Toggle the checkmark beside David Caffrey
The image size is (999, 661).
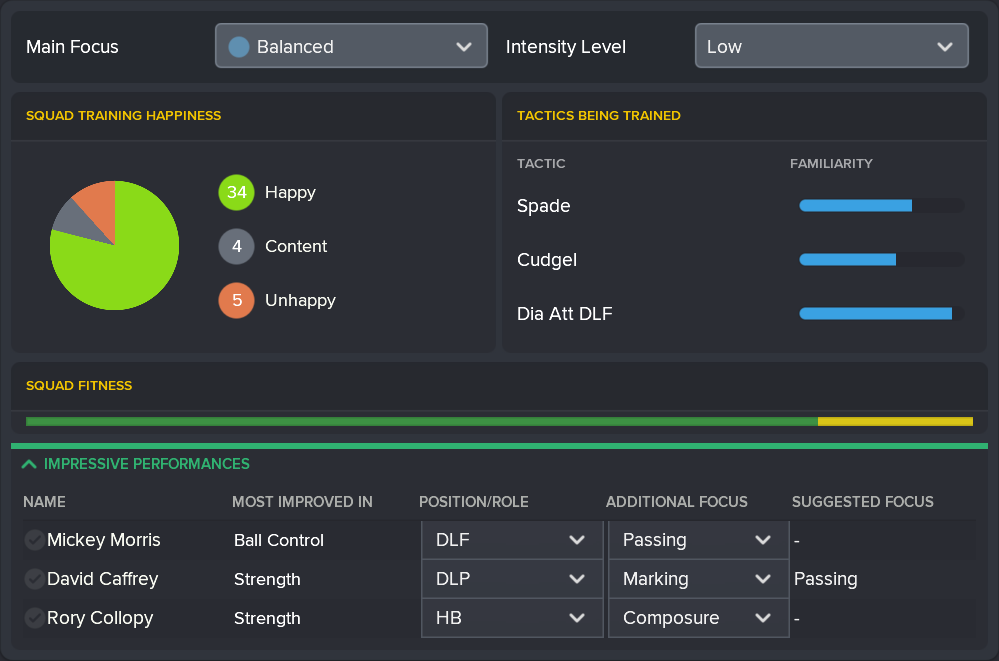click(34, 579)
